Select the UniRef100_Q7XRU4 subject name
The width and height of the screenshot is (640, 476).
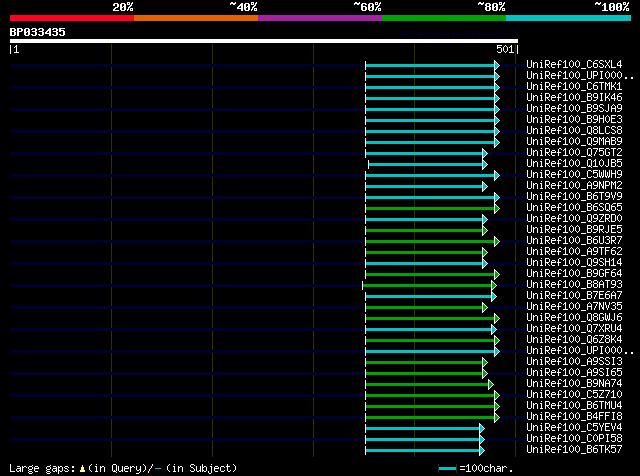574,329
